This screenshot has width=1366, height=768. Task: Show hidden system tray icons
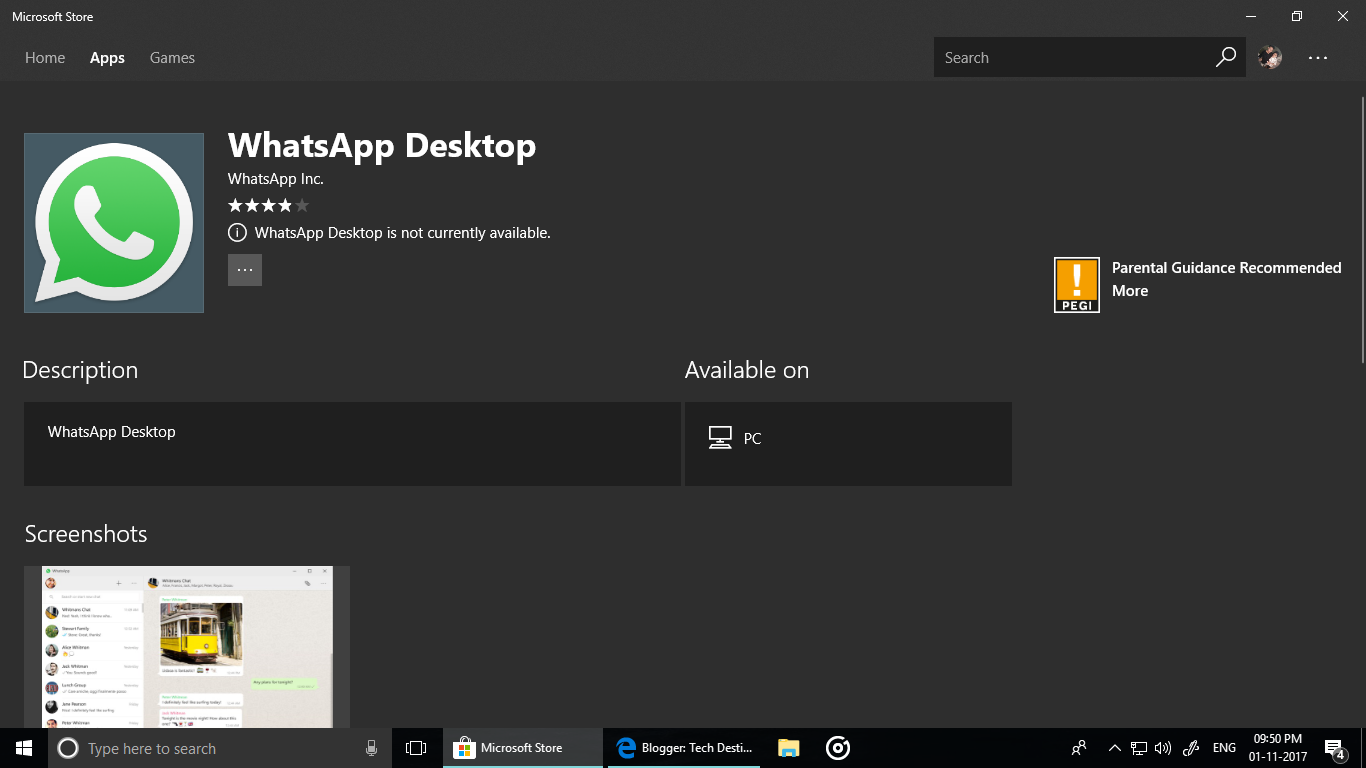point(1115,748)
